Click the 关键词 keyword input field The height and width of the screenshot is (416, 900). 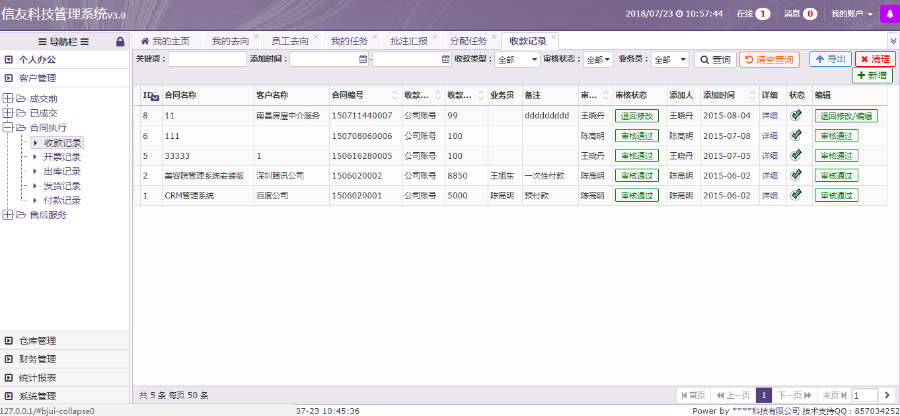[x=207, y=59]
